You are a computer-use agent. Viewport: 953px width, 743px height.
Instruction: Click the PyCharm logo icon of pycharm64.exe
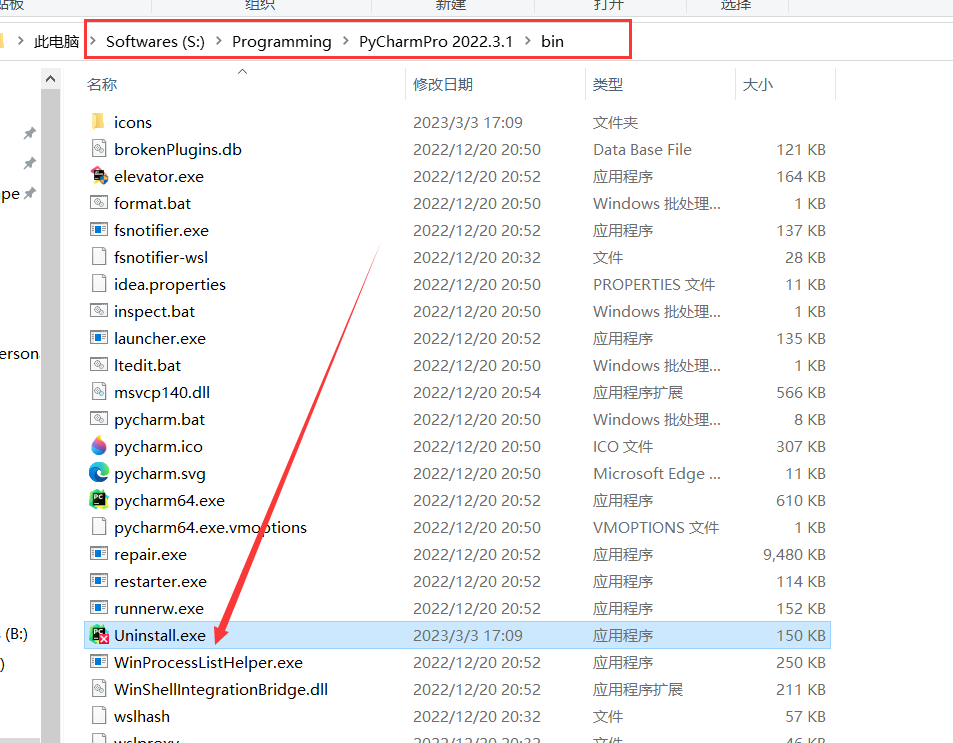click(x=98, y=500)
